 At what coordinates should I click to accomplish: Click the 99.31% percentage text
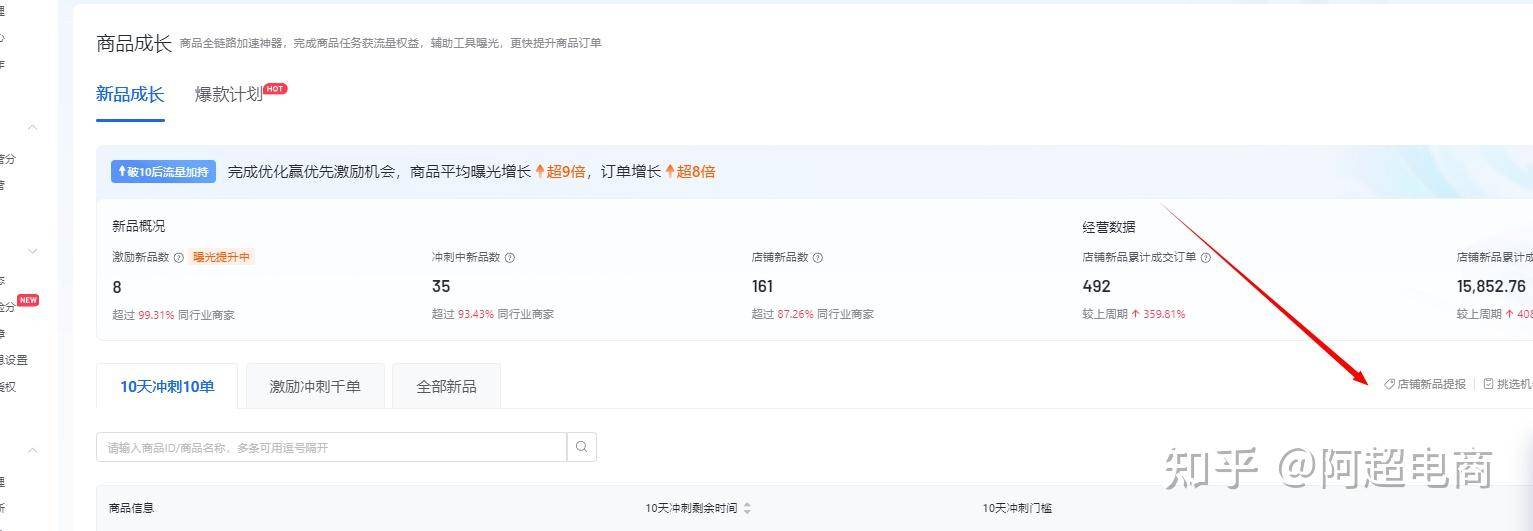coord(154,314)
